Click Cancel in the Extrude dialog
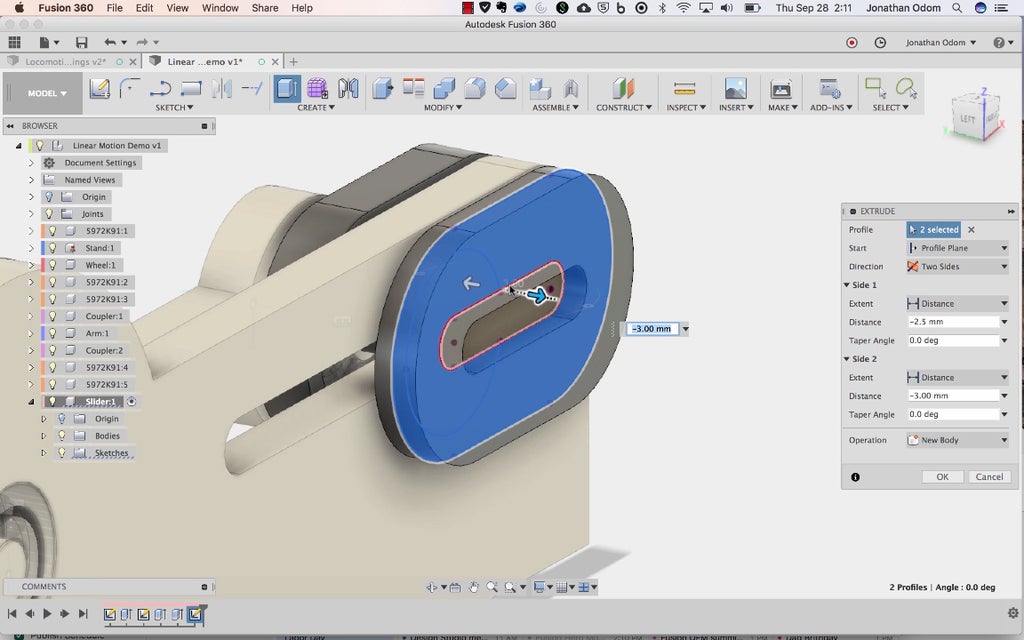The width and height of the screenshot is (1024, 640). pos(989,477)
